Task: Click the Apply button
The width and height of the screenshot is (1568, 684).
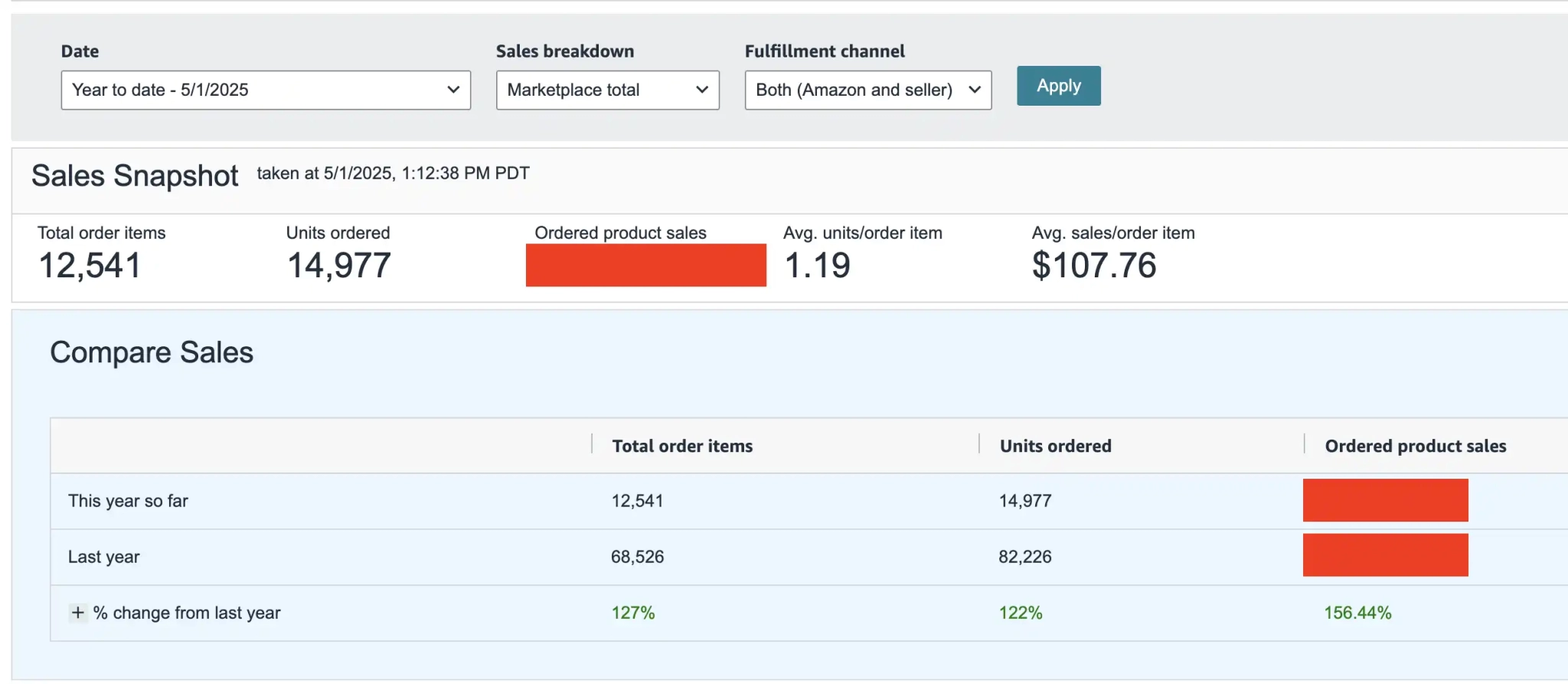Action: 1058,86
